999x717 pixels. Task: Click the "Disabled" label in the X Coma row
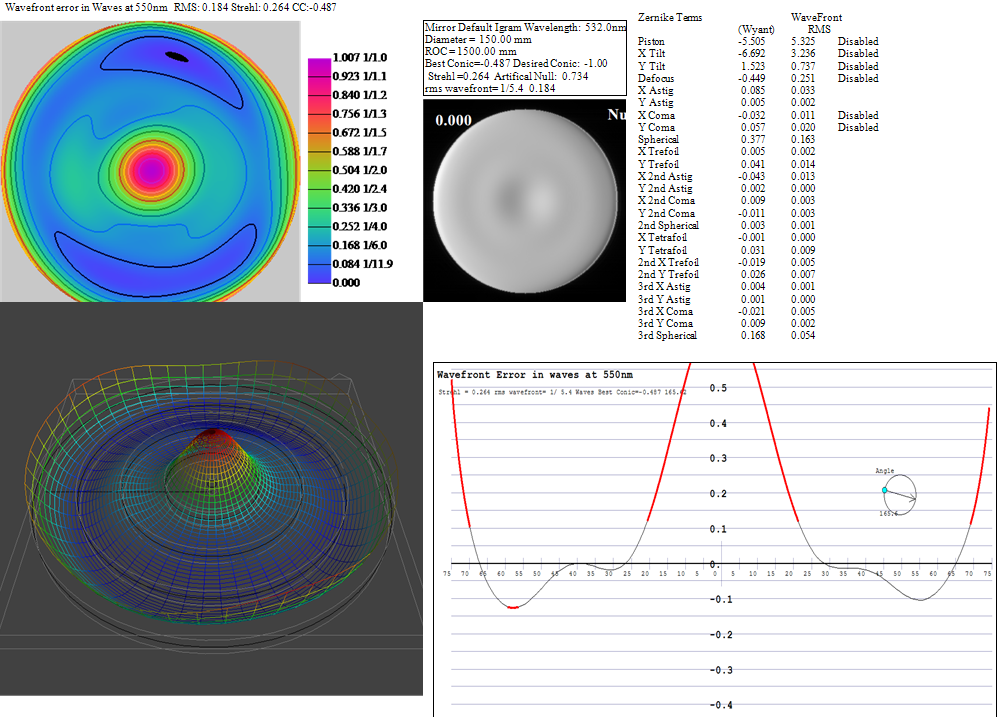[858, 115]
